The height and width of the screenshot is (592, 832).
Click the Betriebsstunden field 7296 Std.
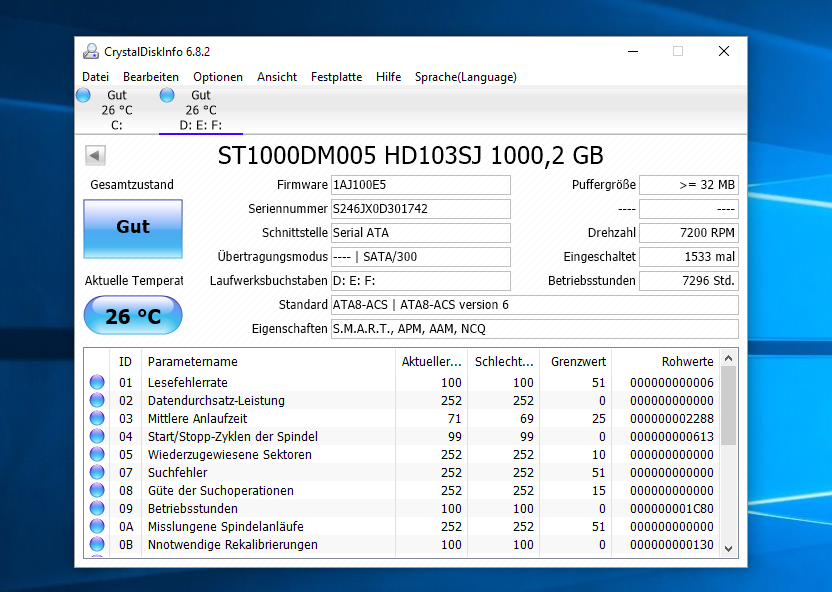pyautogui.click(x=689, y=281)
